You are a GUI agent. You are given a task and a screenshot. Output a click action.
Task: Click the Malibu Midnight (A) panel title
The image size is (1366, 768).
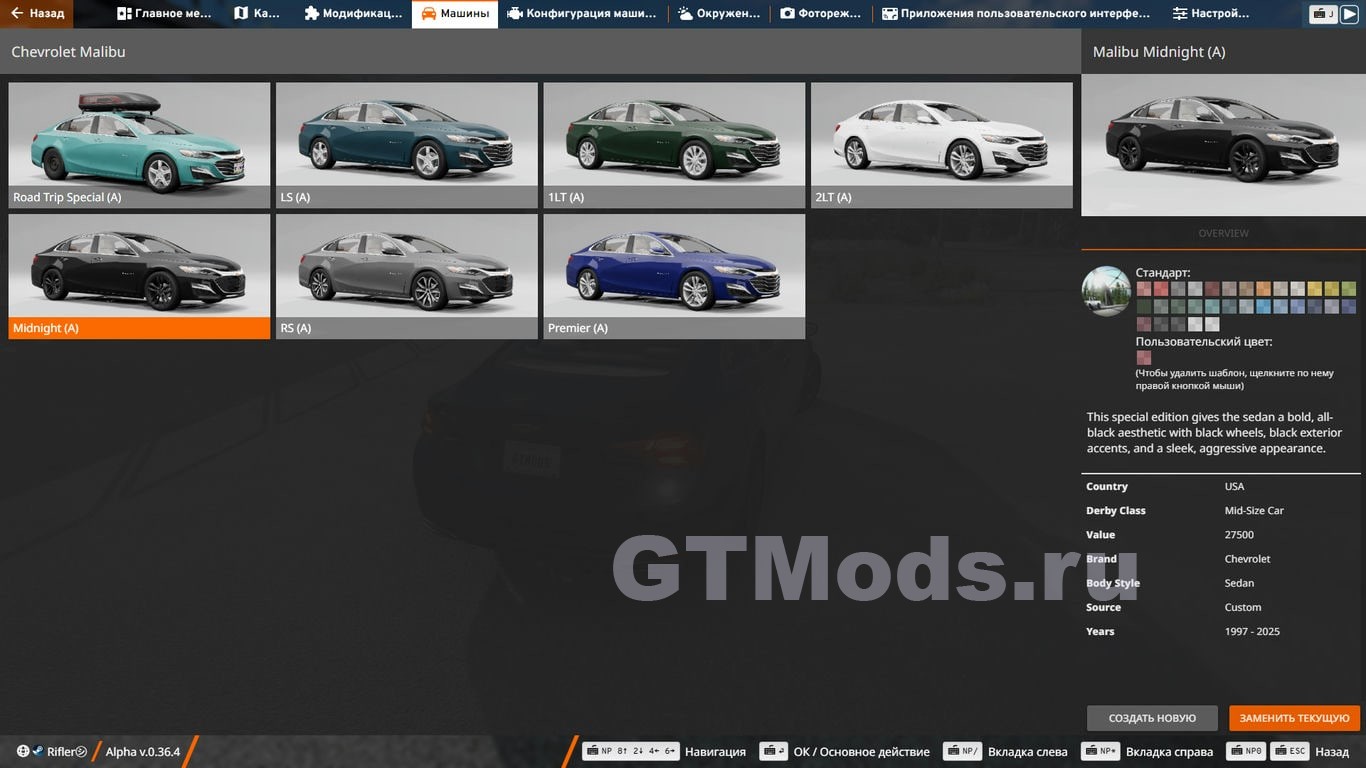1159,52
